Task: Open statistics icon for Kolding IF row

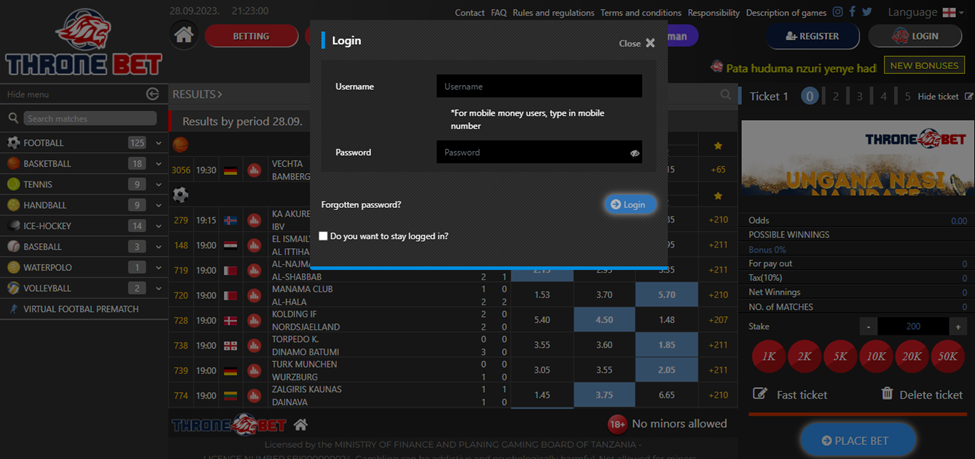Action: (254, 320)
